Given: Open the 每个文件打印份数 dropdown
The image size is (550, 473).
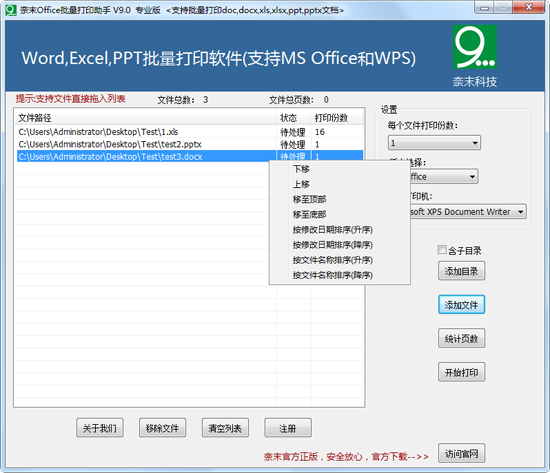Looking at the screenshot, I should click(x=434, y=143).
